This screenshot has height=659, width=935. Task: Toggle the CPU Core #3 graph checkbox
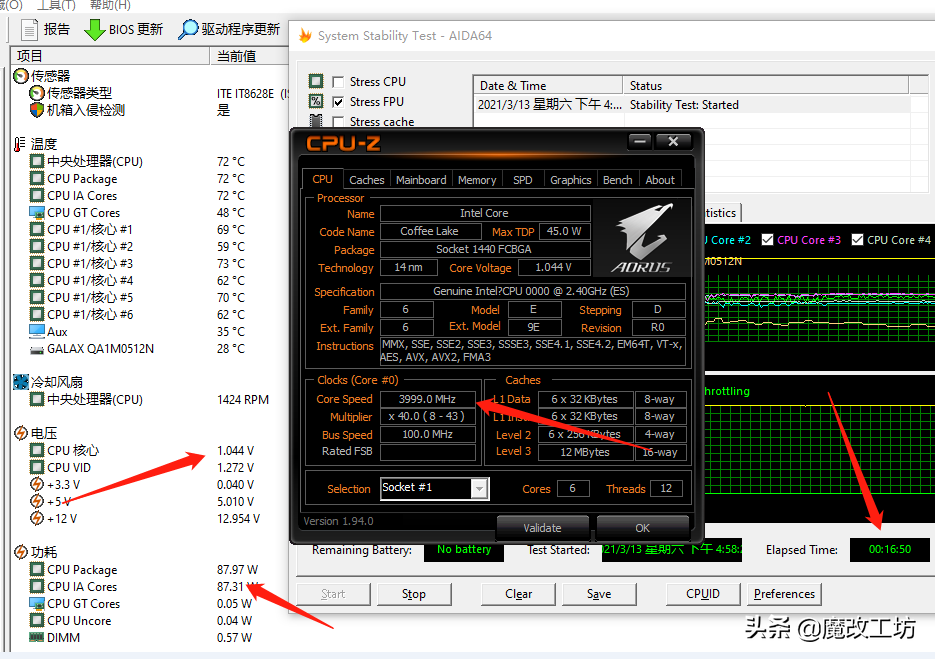coord(767,240)
